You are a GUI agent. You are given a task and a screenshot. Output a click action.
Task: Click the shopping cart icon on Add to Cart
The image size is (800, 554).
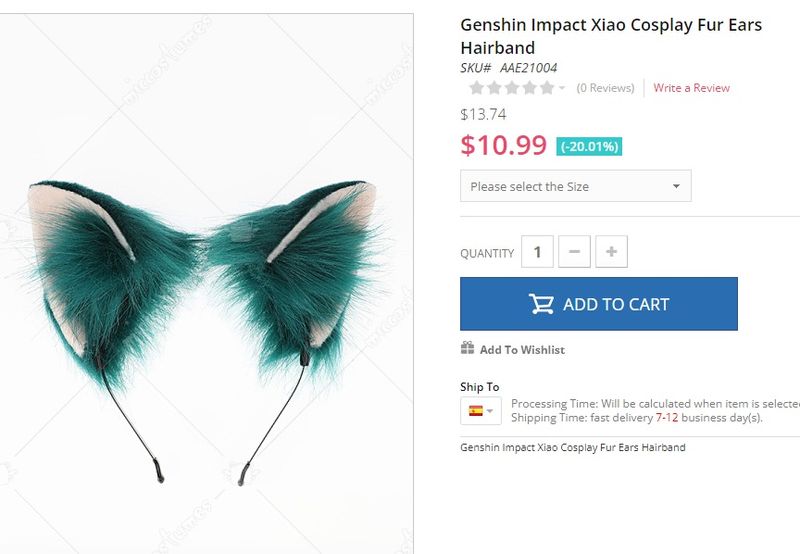point(541,304)
